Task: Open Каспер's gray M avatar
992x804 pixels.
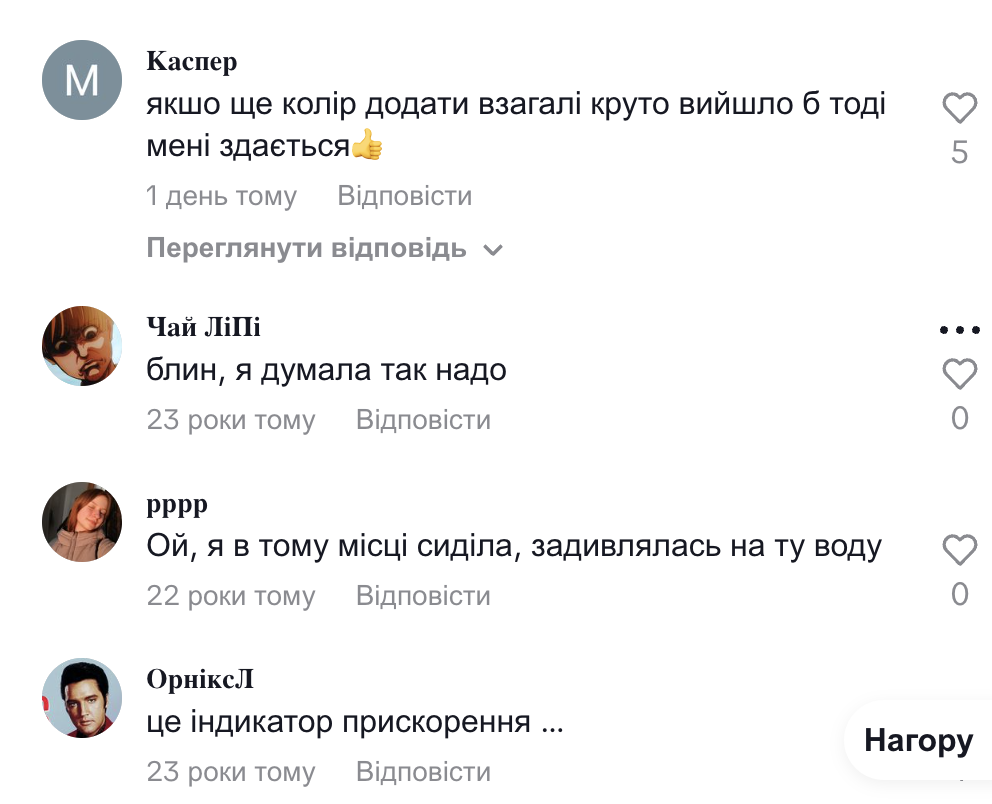Action: [82, 80]
